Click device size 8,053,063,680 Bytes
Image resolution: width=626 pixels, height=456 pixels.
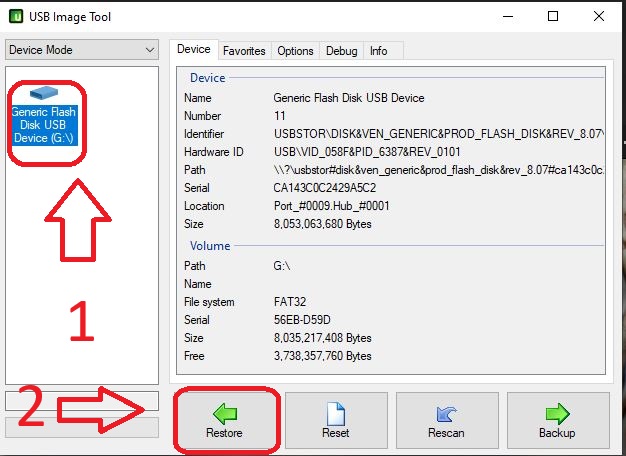pos(323,224)
